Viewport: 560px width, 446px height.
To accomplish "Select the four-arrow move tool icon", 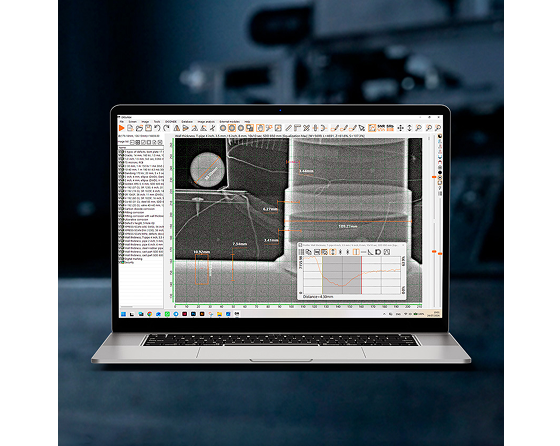I will [x=400, y=128].
